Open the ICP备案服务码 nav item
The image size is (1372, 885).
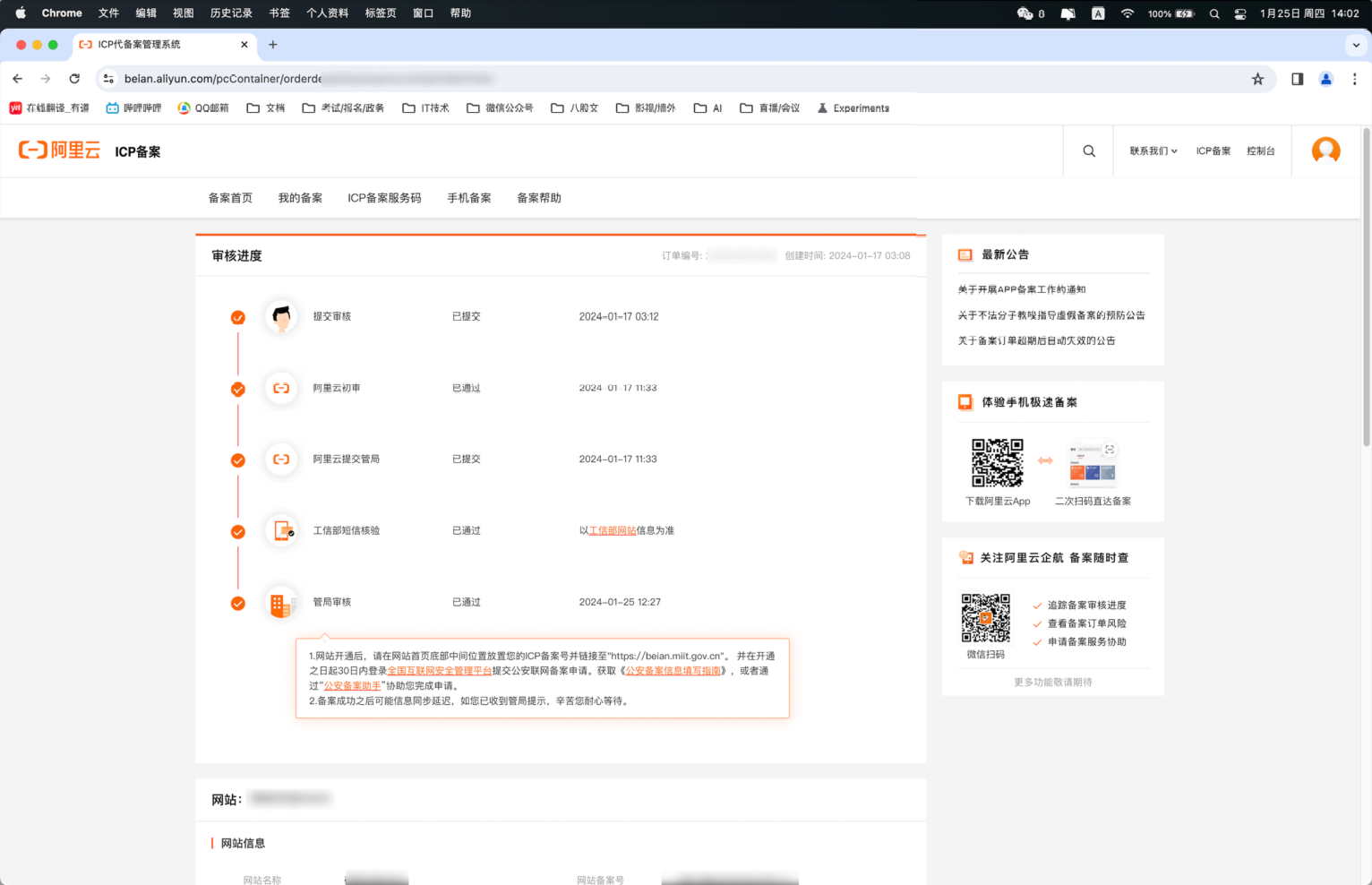click(x=384, y=198)
